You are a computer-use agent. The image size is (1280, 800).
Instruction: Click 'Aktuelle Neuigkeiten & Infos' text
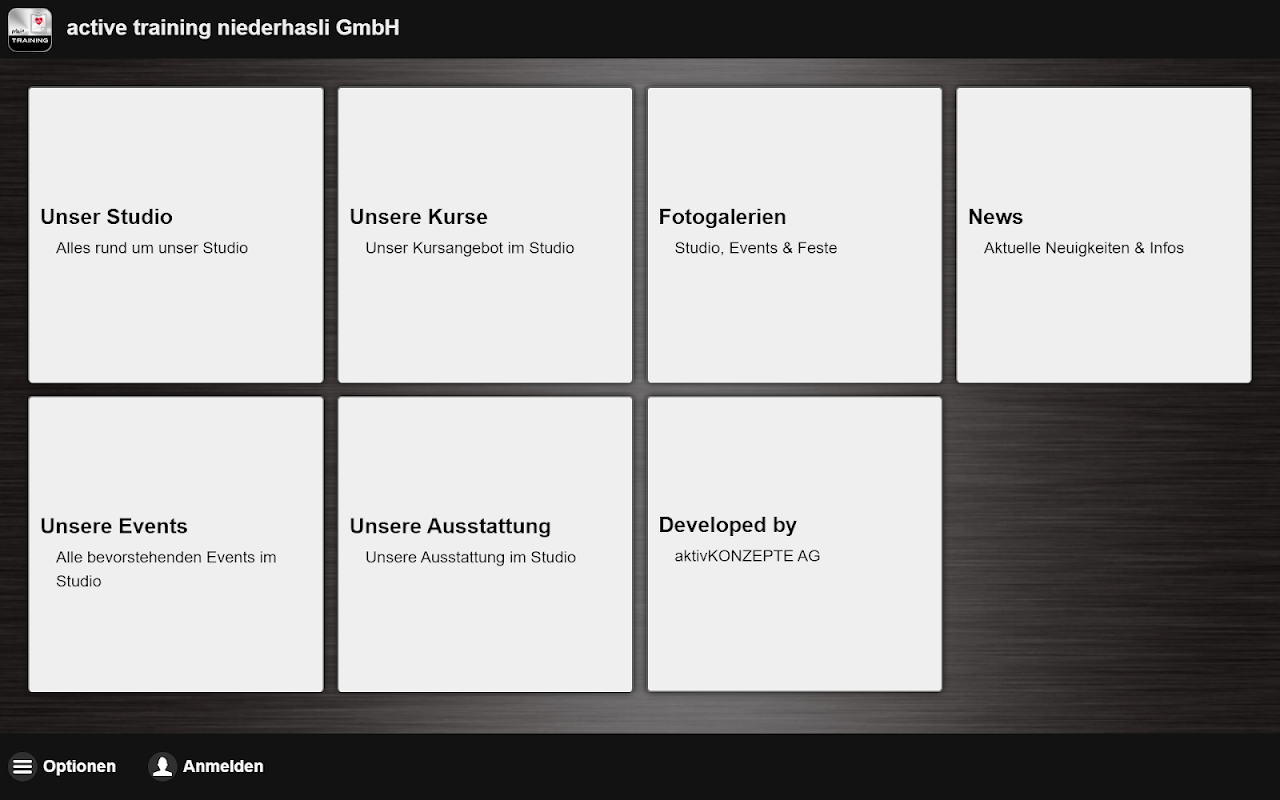pos(1084,248)
